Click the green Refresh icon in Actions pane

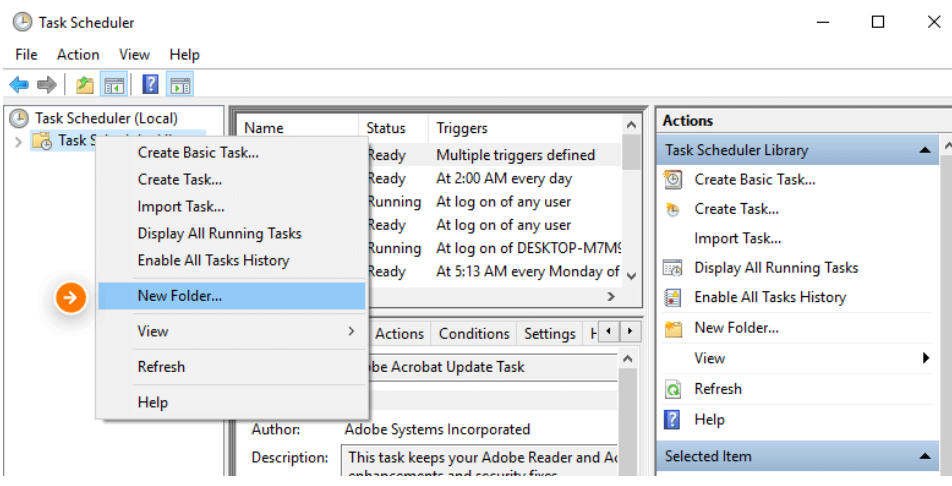(673, 389)
